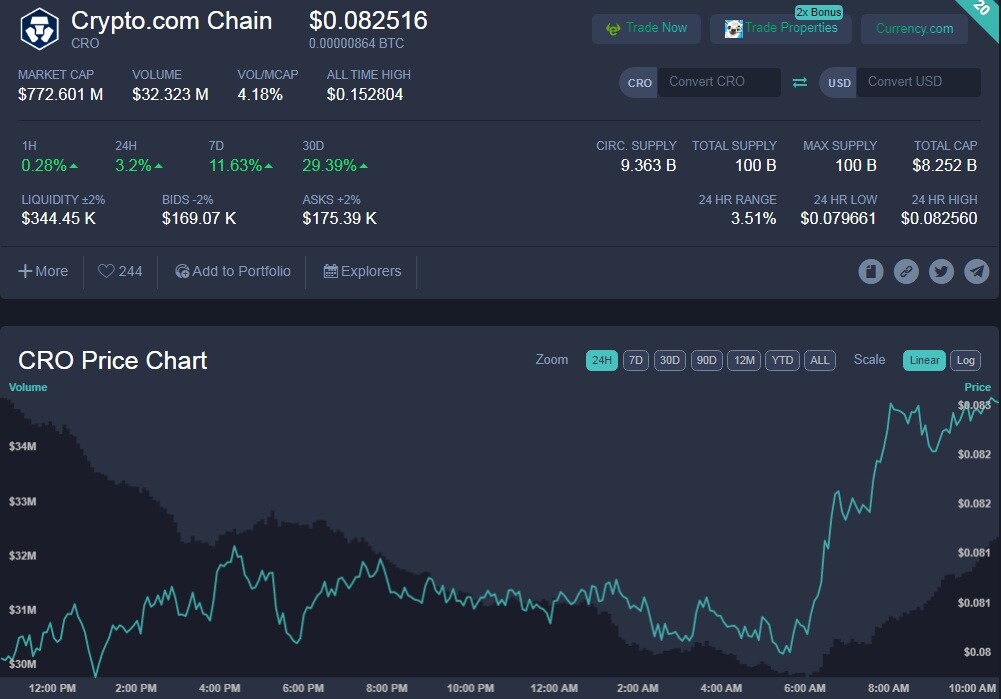Click the Trade Properties link

[x=781, y=29]
